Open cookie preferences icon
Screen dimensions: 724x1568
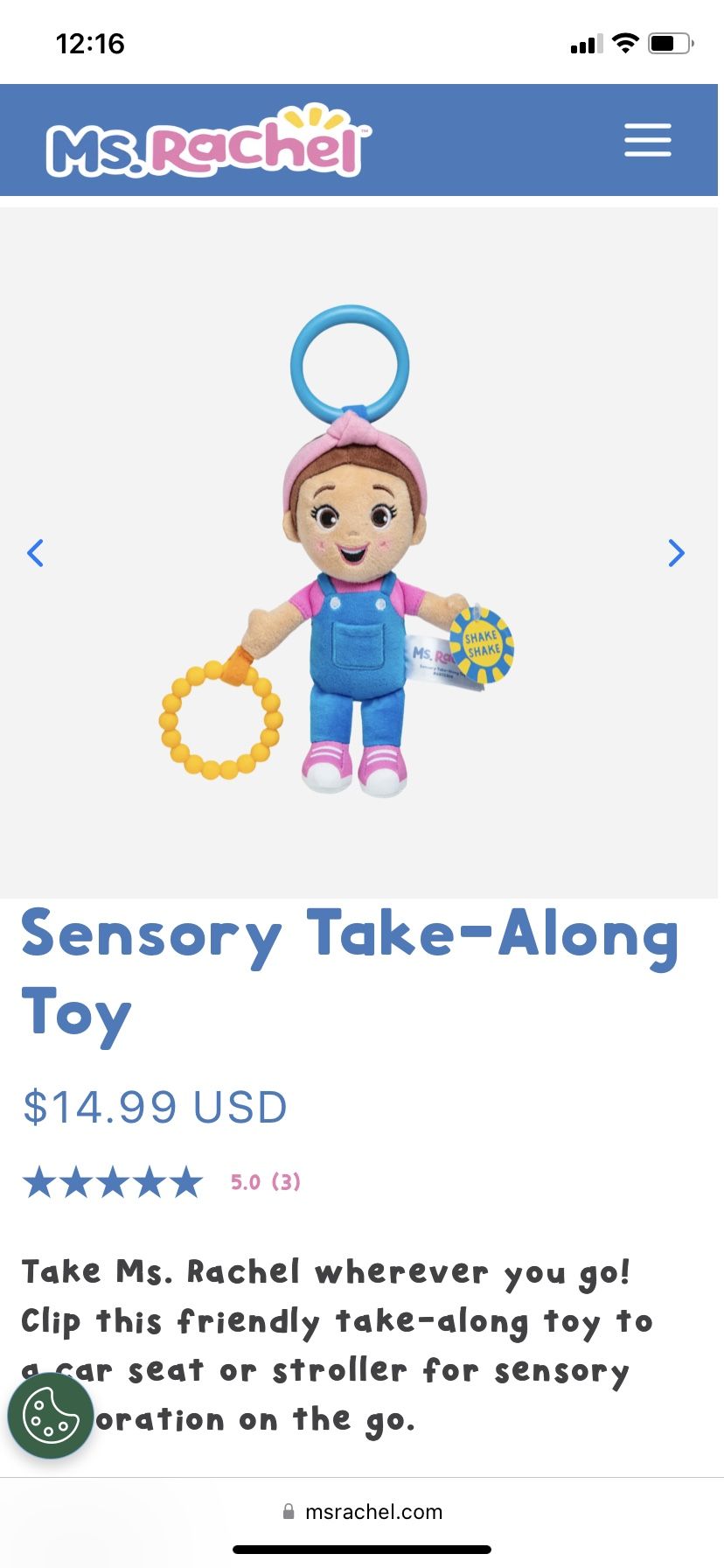pos(51,1415)
